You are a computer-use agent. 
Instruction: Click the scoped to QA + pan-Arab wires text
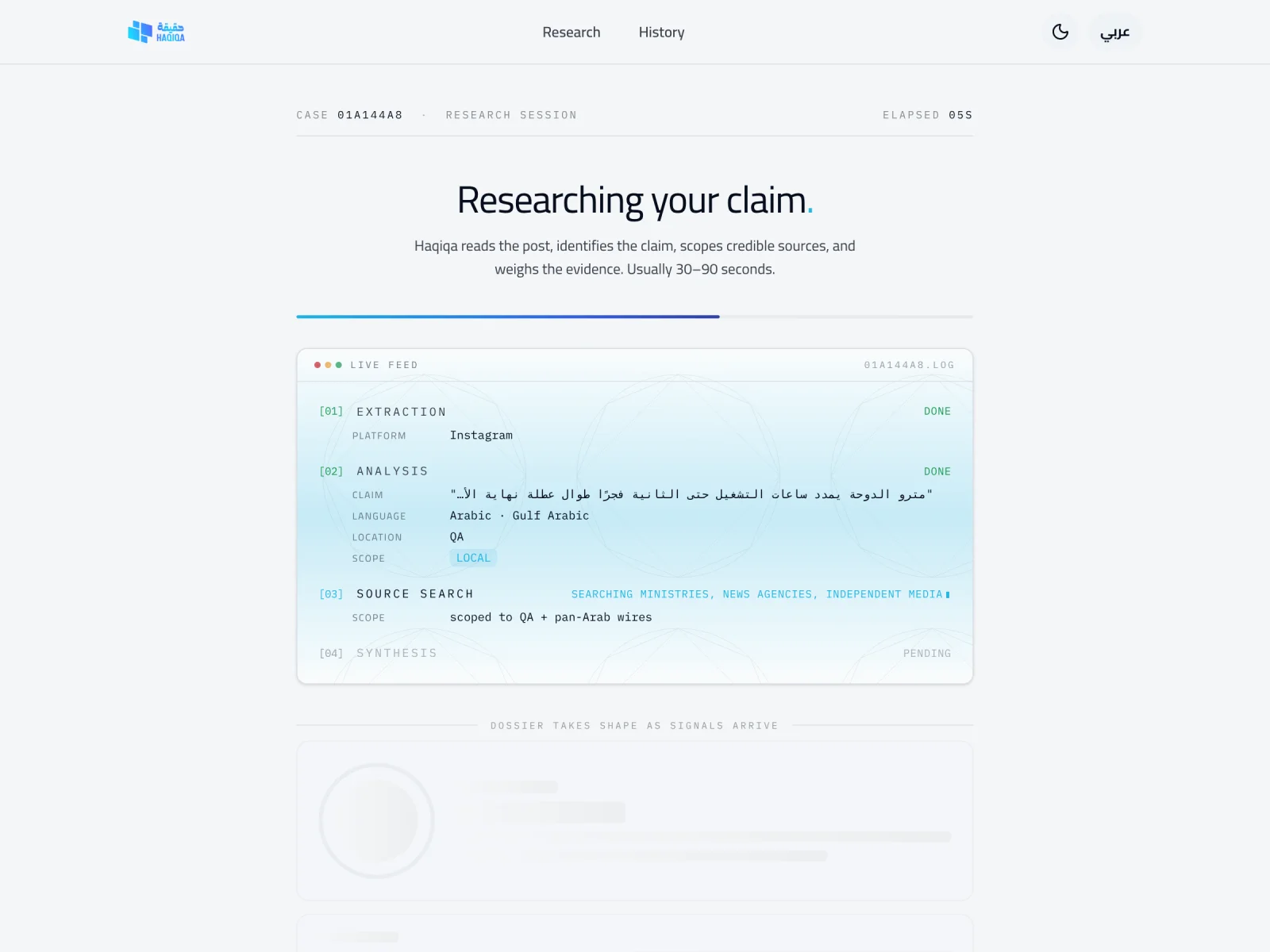551,617
